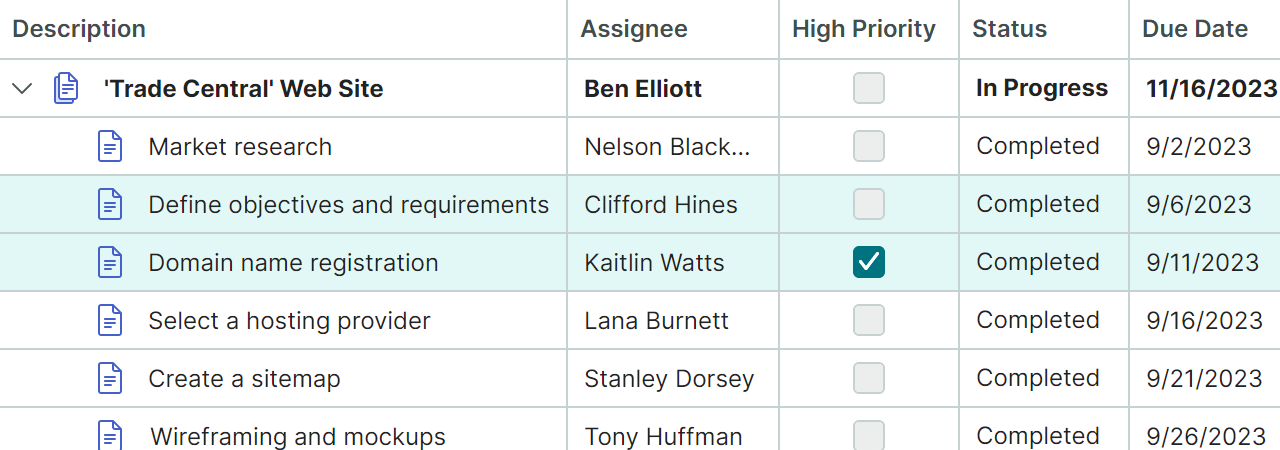Screen dimensions: 1280x450
Task: Click the High Priority column header
Action: (864, 29)
